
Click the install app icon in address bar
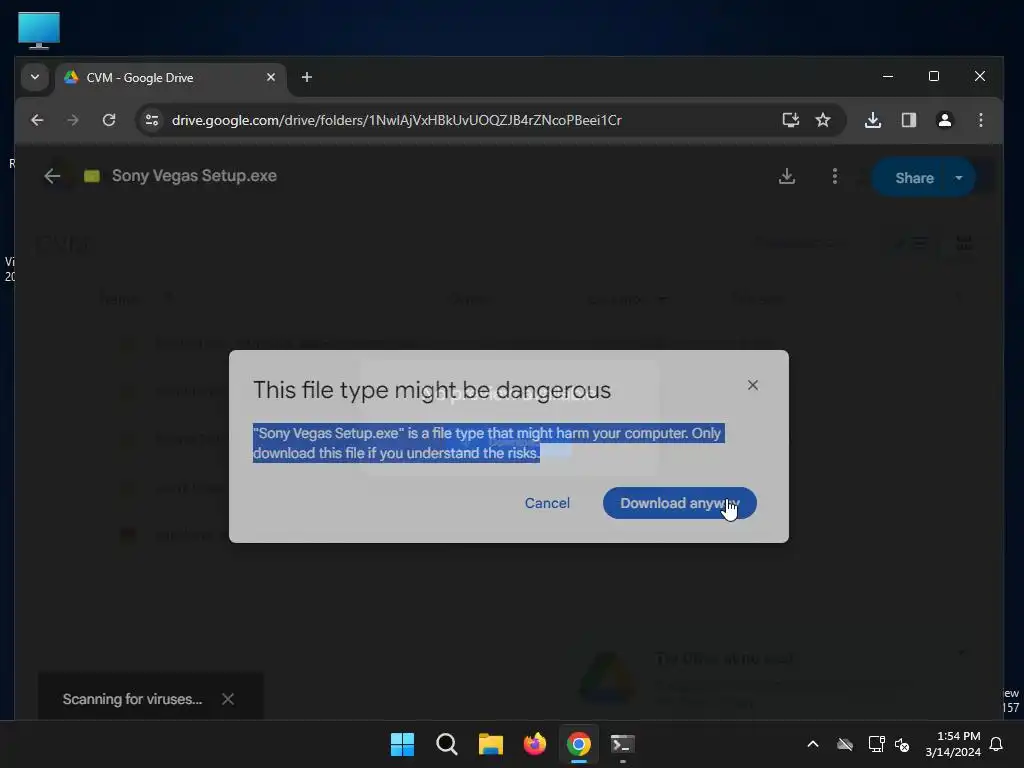[791, 120]
